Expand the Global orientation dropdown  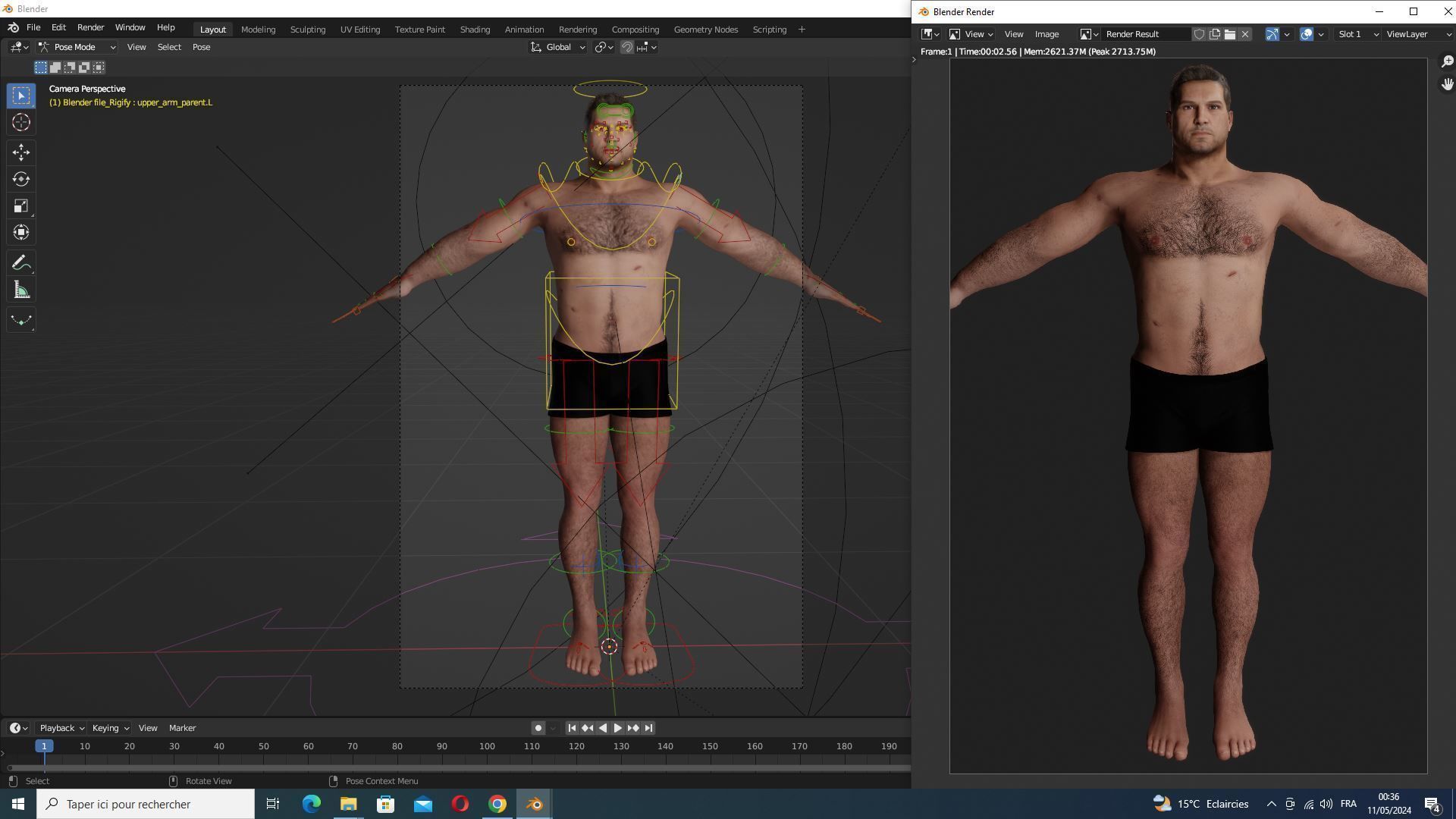[558, 47]
